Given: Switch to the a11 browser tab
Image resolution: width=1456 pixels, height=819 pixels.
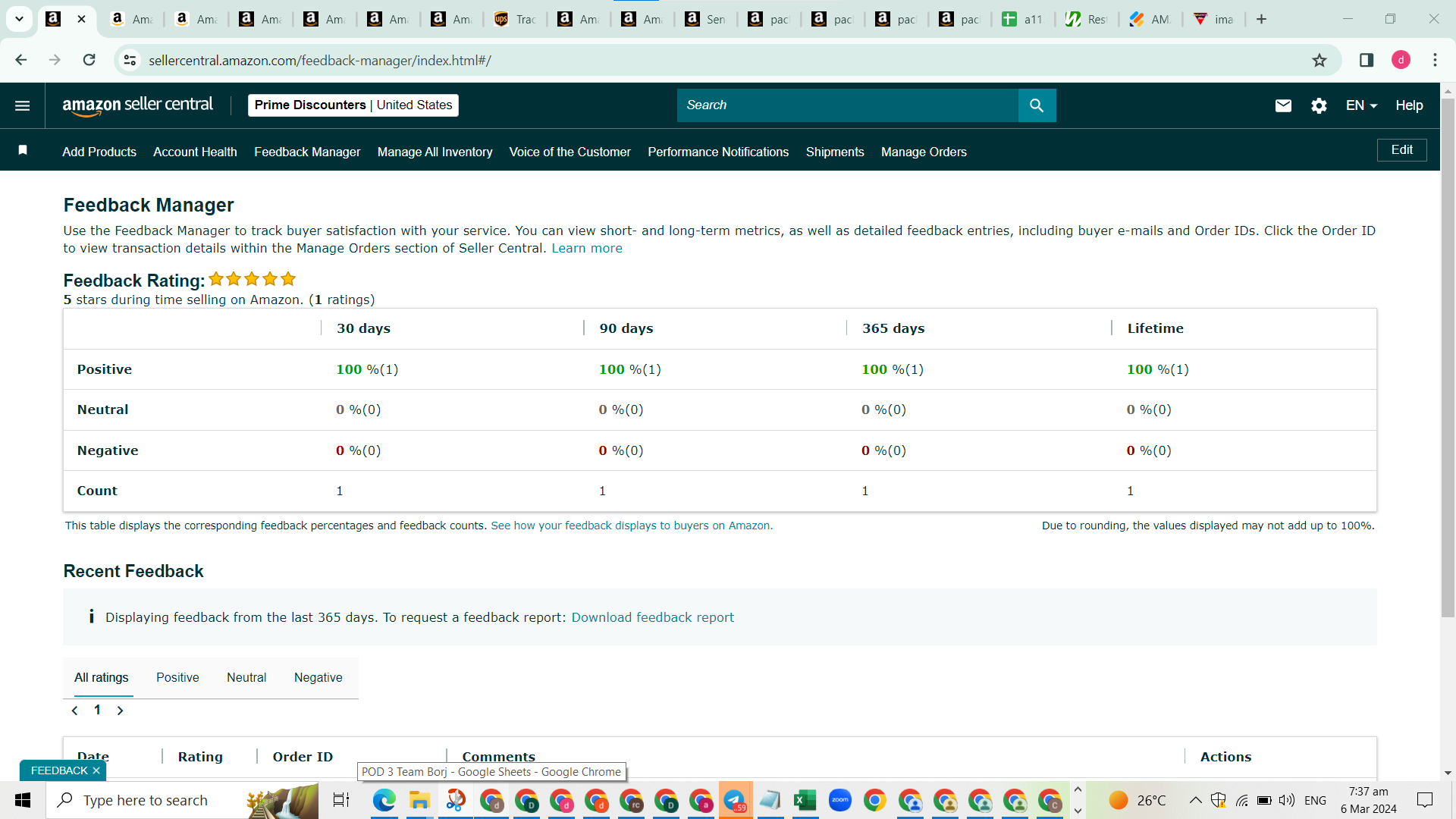Looking at the screenshot, I should [x=1022, y=20].
